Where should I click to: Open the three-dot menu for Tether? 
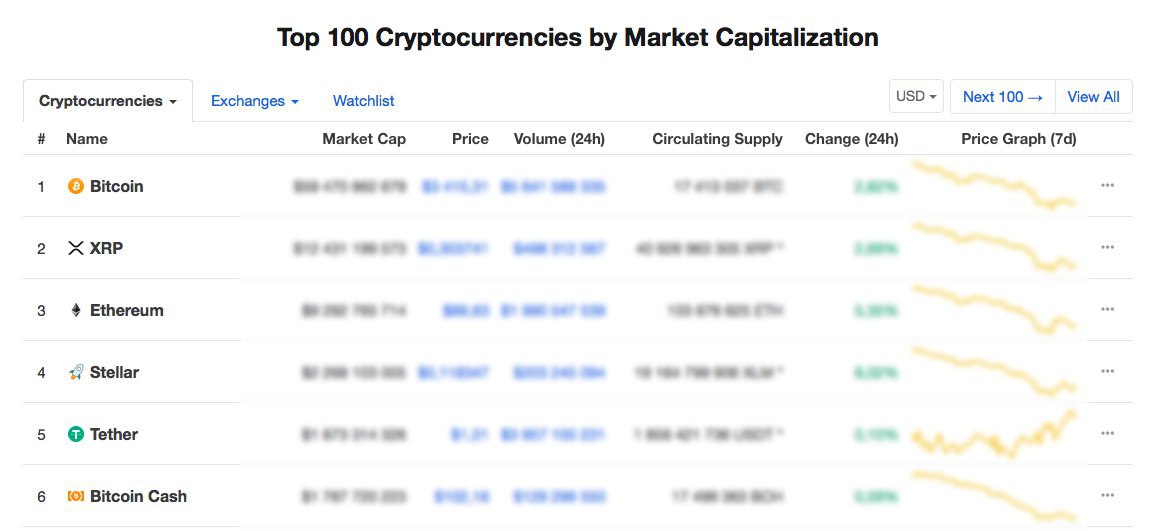[x=1107, y=434]
